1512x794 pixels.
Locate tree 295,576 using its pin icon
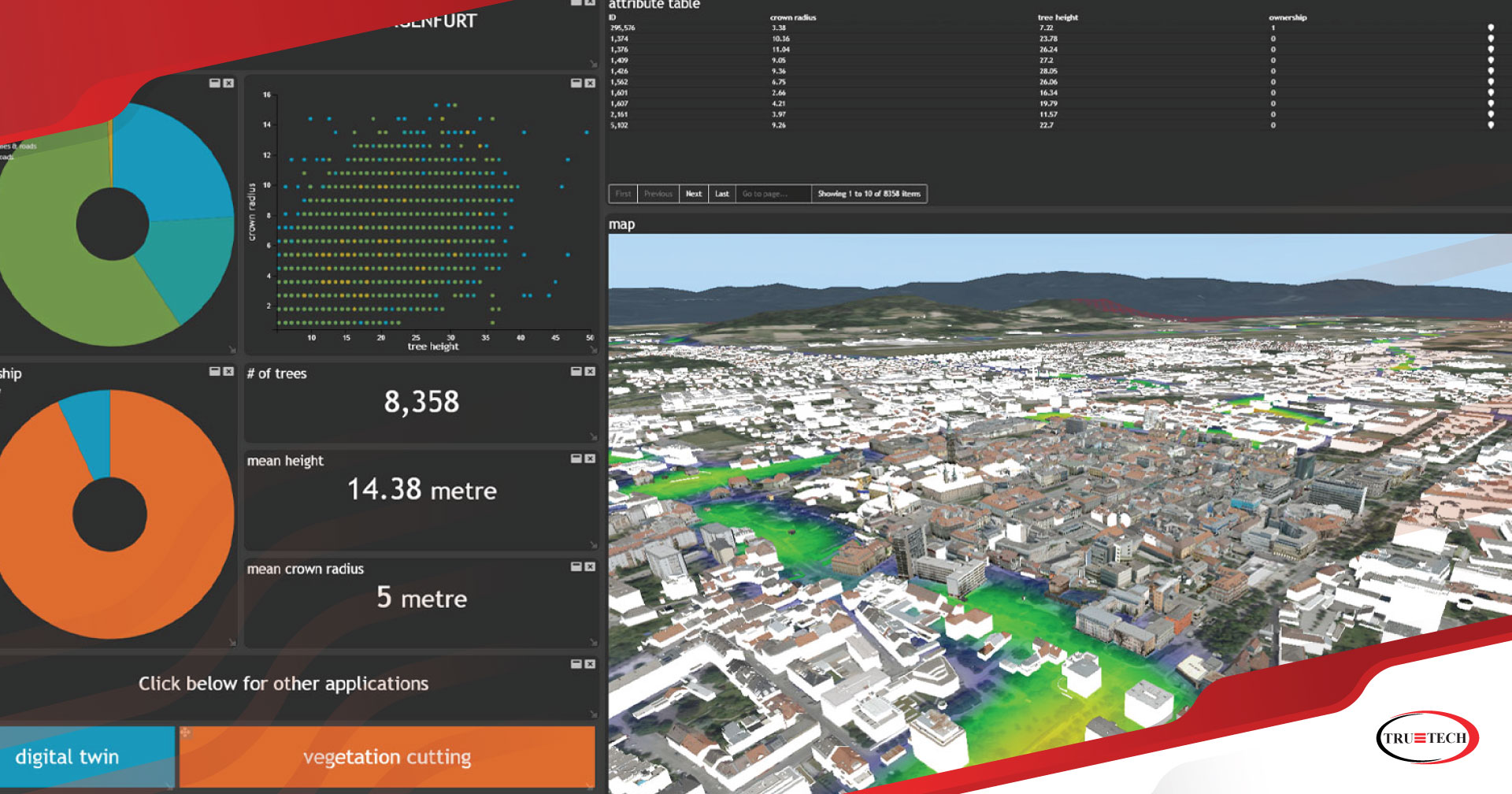pyautogui.click(x=1491, y=28)
